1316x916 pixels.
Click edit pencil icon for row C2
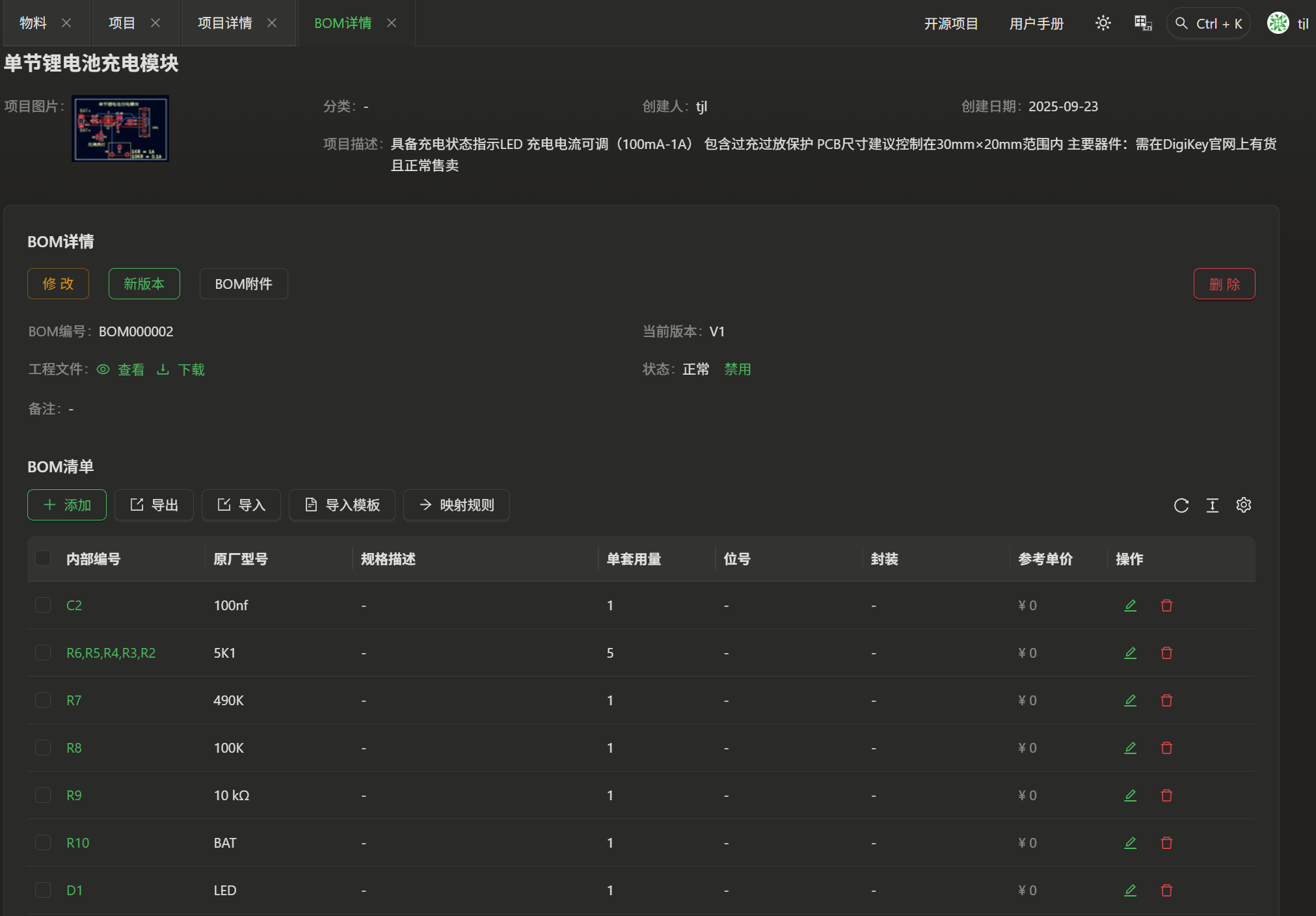click(x=1131, y=606)
